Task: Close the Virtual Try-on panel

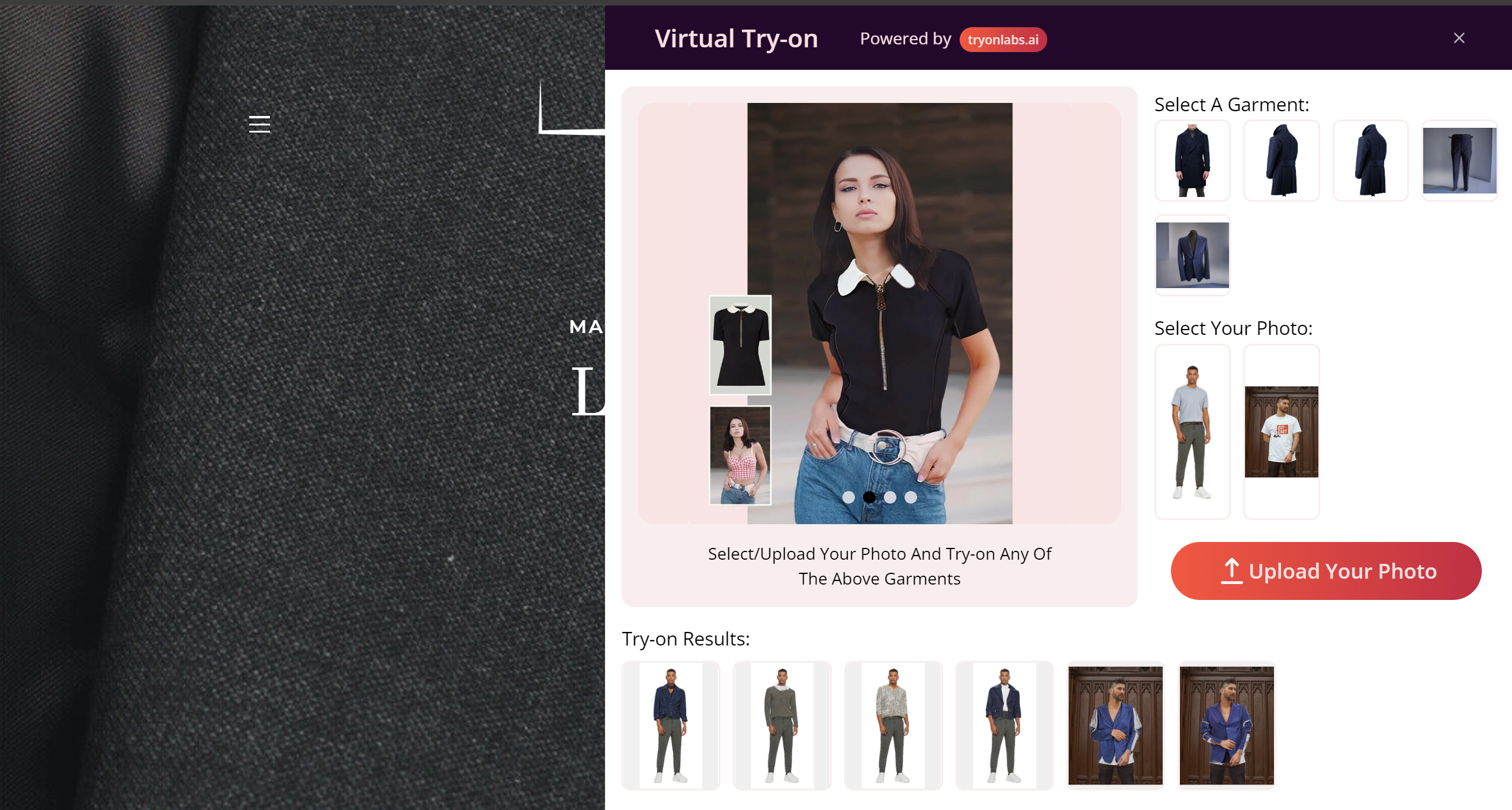Action: [x=1459, y=38]
